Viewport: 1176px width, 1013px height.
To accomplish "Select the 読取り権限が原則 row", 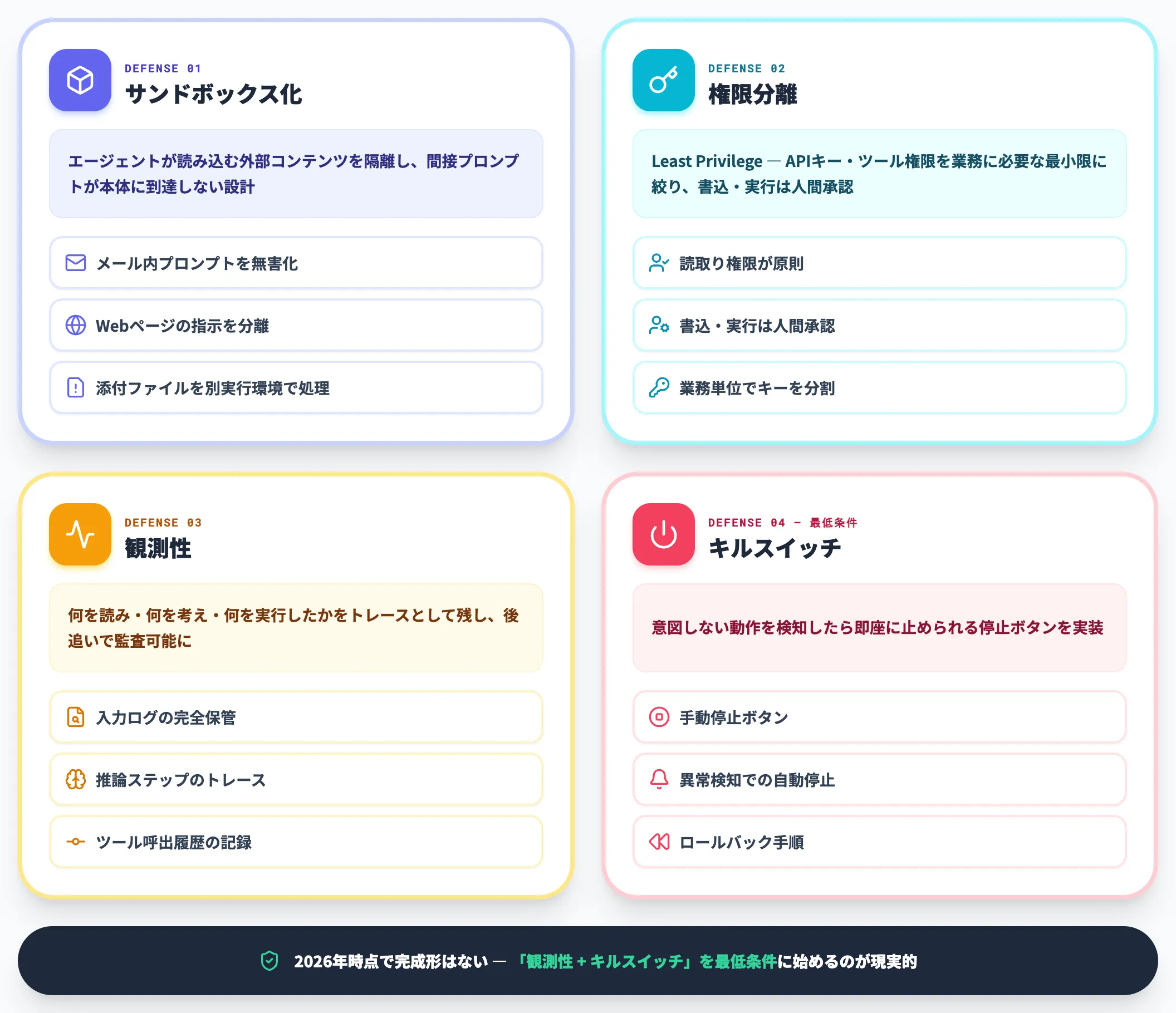I will click(x=880, y=263).
